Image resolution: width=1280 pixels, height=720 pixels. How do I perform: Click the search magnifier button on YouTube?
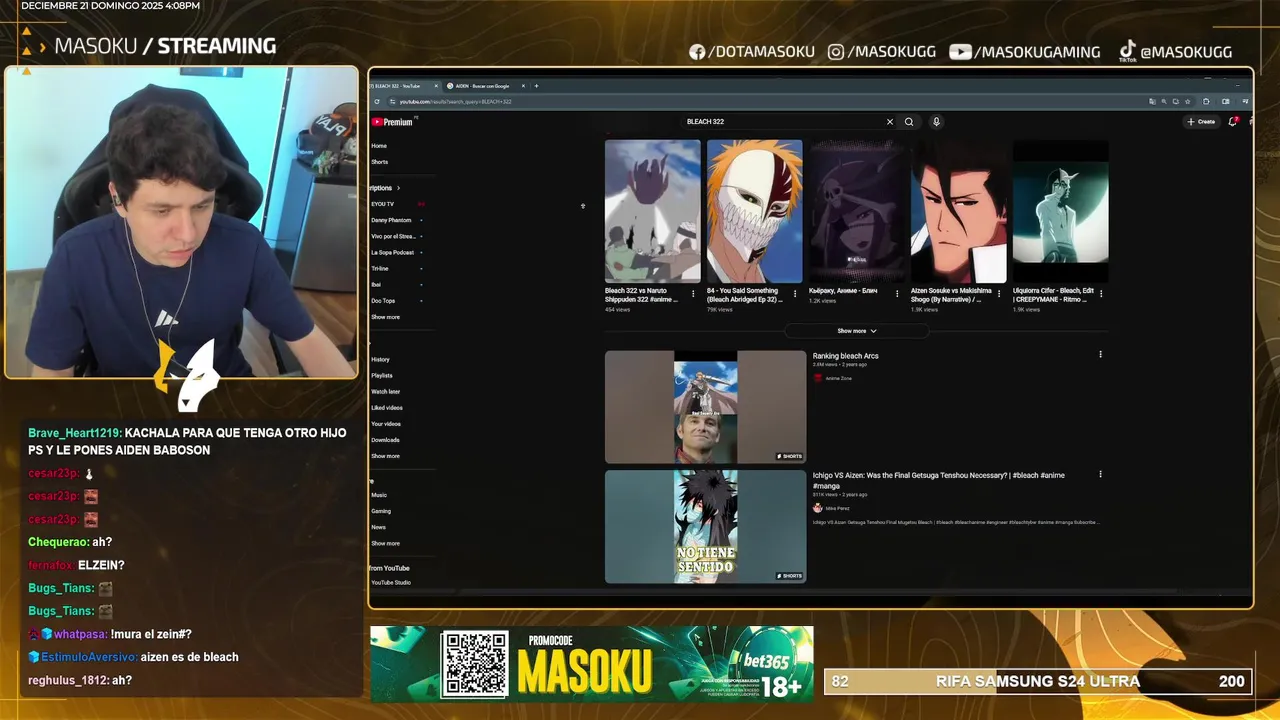coord(909,122)
